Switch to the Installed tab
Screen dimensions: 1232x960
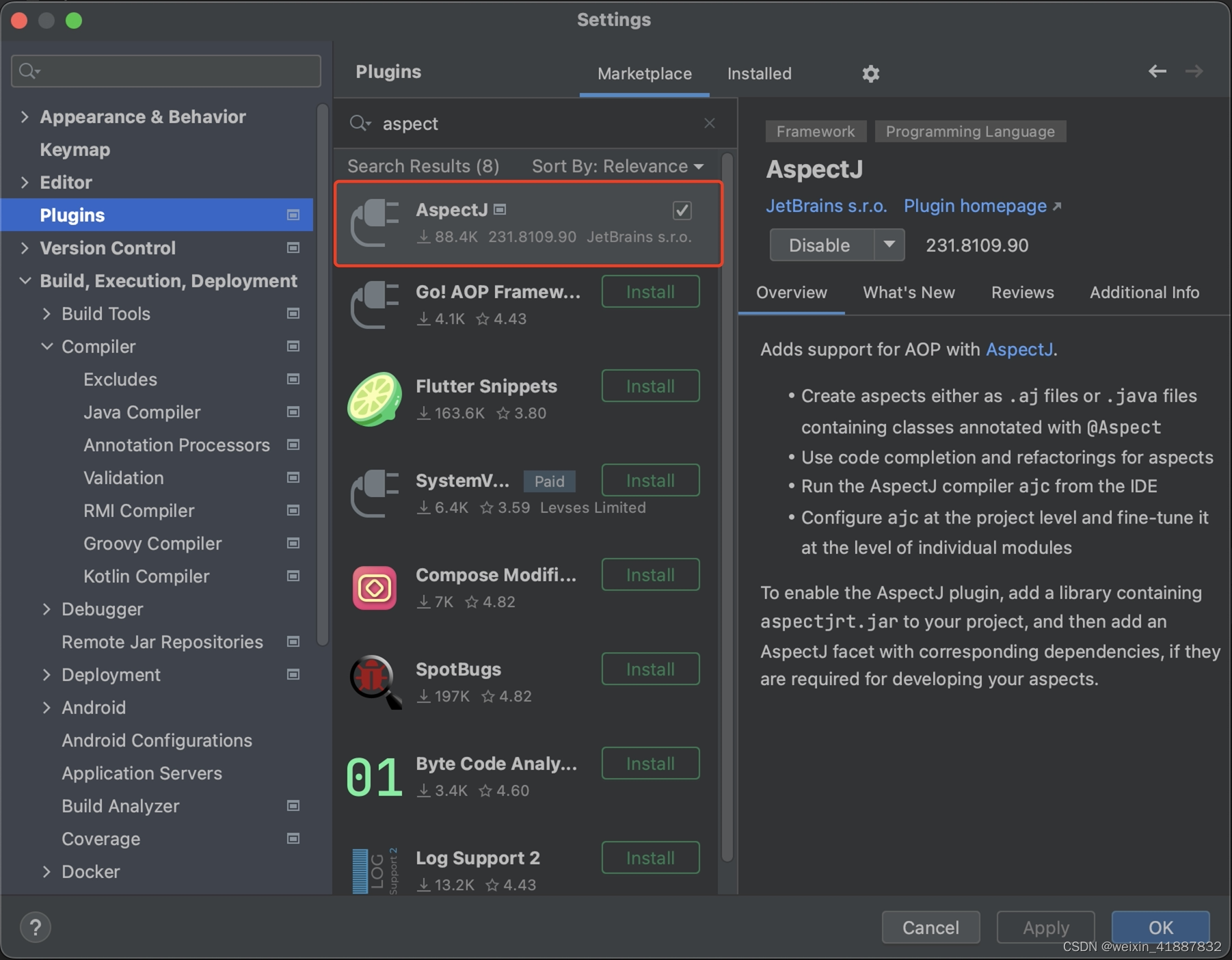tap(760, 74)
